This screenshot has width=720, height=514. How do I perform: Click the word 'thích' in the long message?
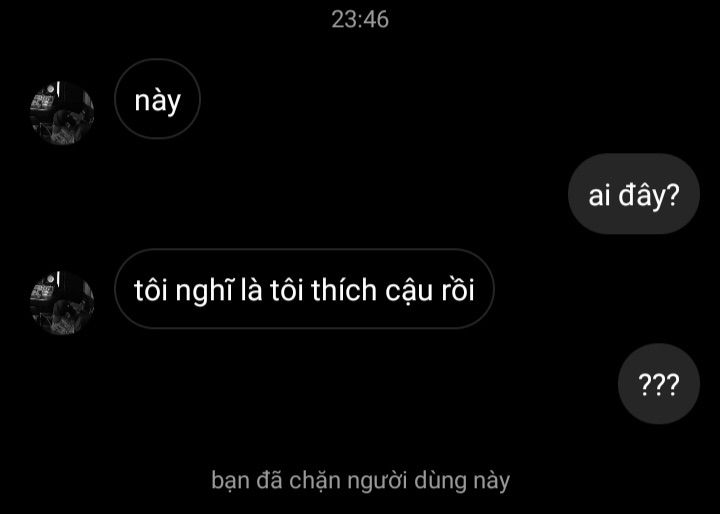344,290
